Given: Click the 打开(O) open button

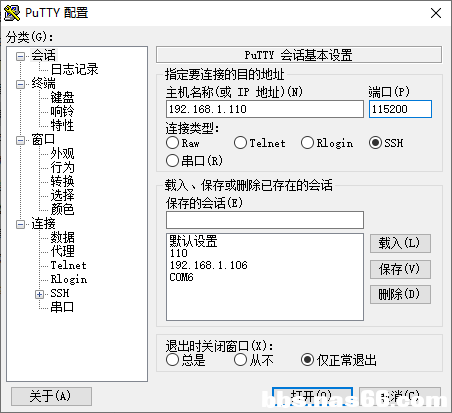Looking at the screenshot, I should [312, 396].
